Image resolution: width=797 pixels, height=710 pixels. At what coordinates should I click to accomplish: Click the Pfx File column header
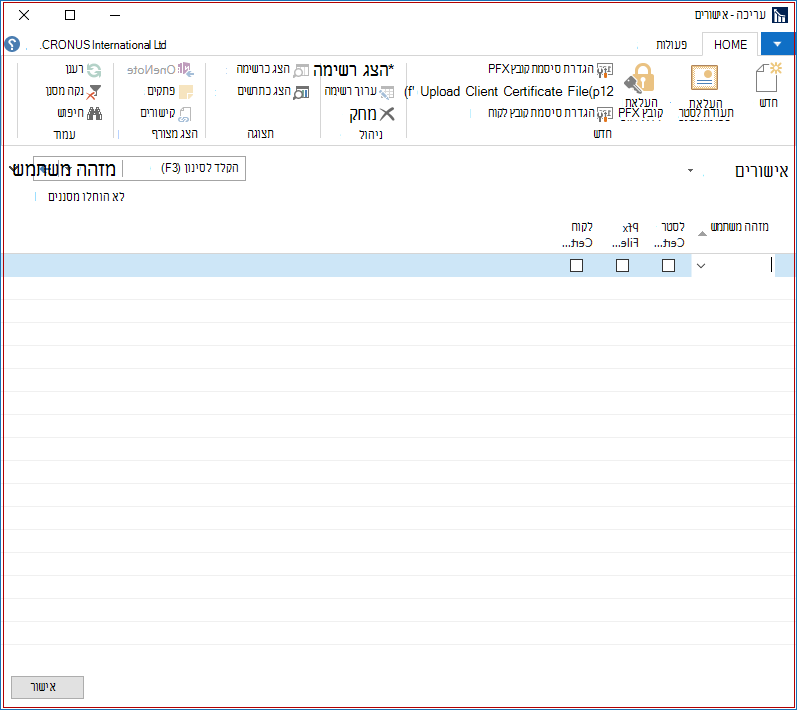click(x=625, y=234)
